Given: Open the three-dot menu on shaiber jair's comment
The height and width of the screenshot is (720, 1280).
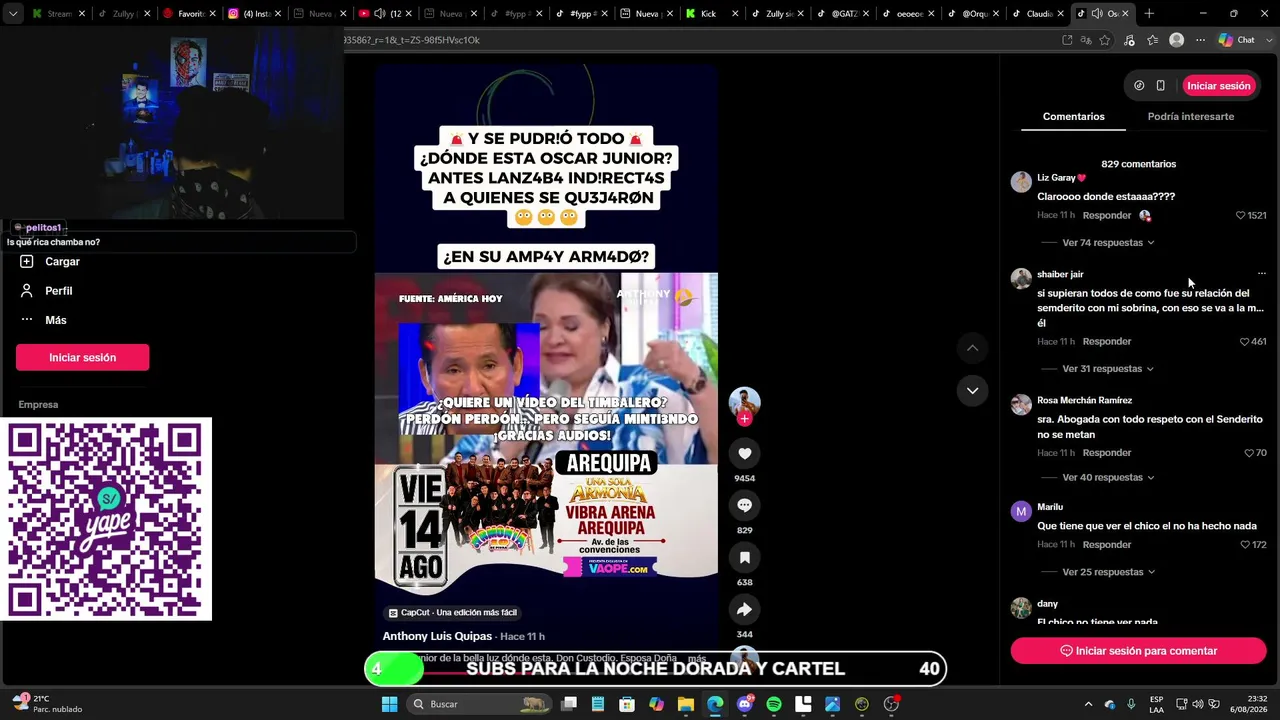Looking at the screenshot, I should pyautogui.click(x=1261, y=273).
